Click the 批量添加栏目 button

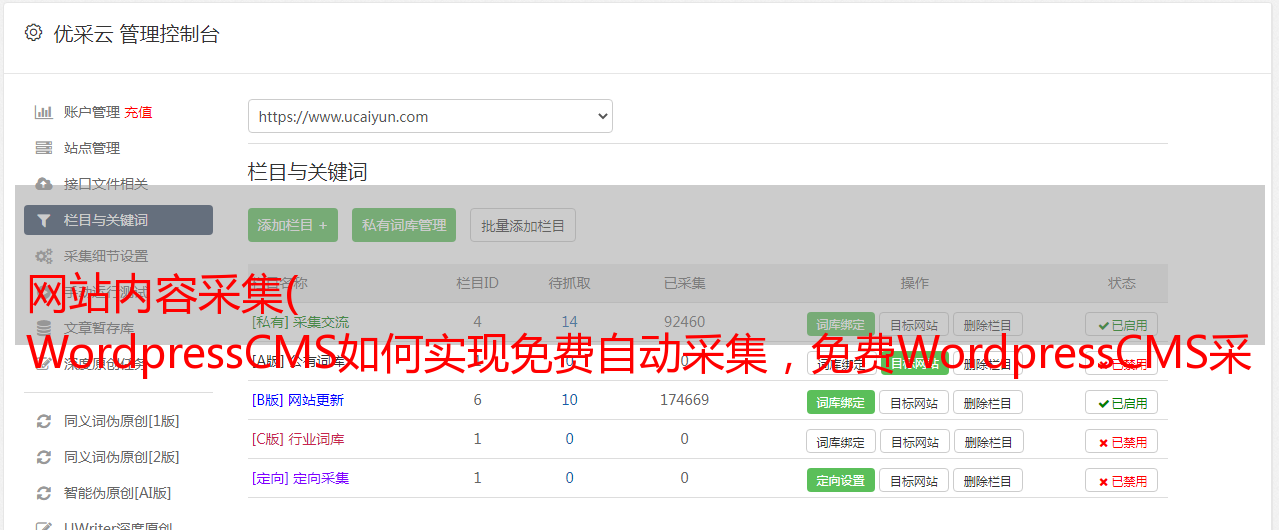click(523, 225)
